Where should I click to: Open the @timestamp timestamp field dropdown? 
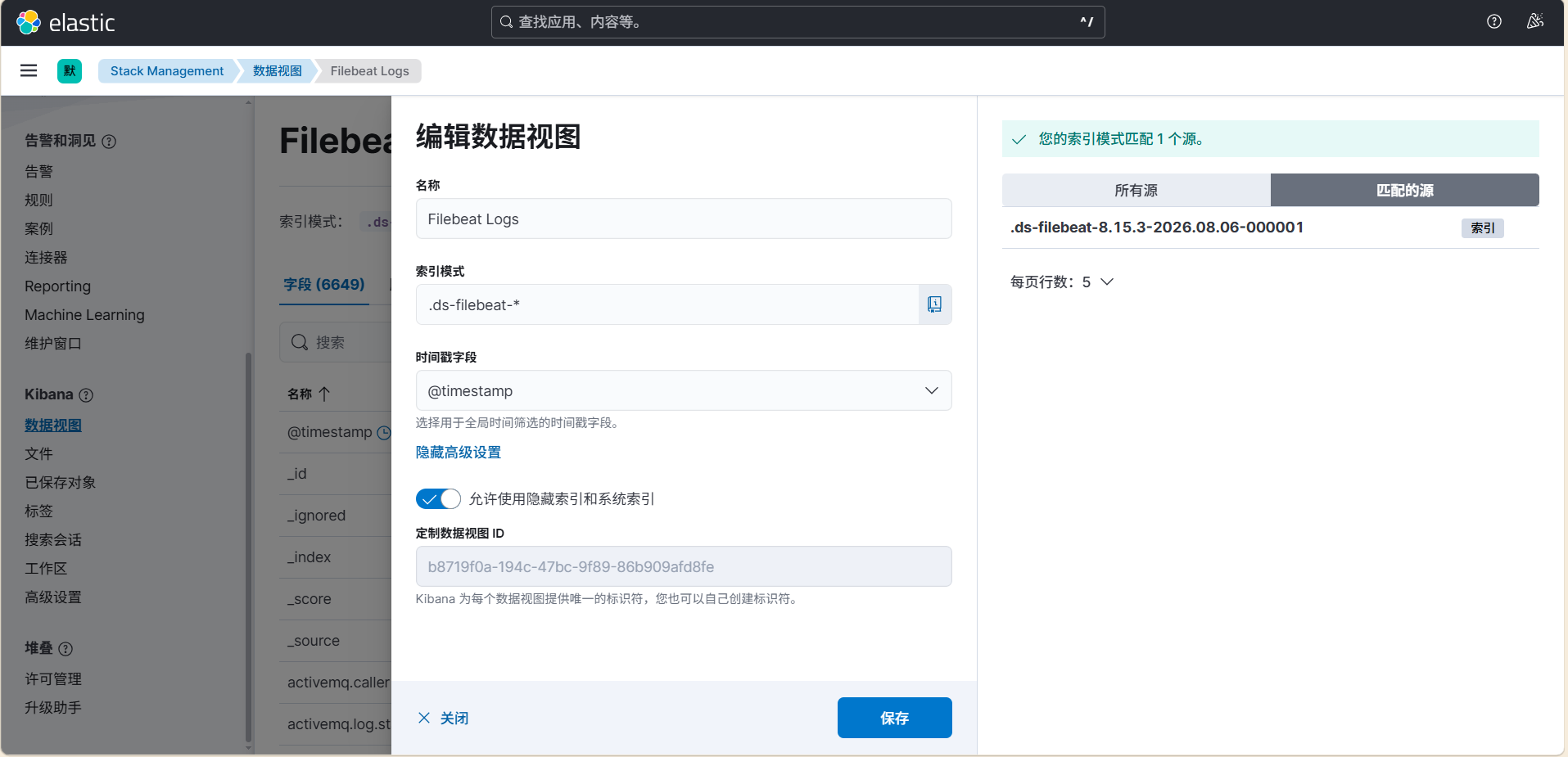[x=684, y=390]
